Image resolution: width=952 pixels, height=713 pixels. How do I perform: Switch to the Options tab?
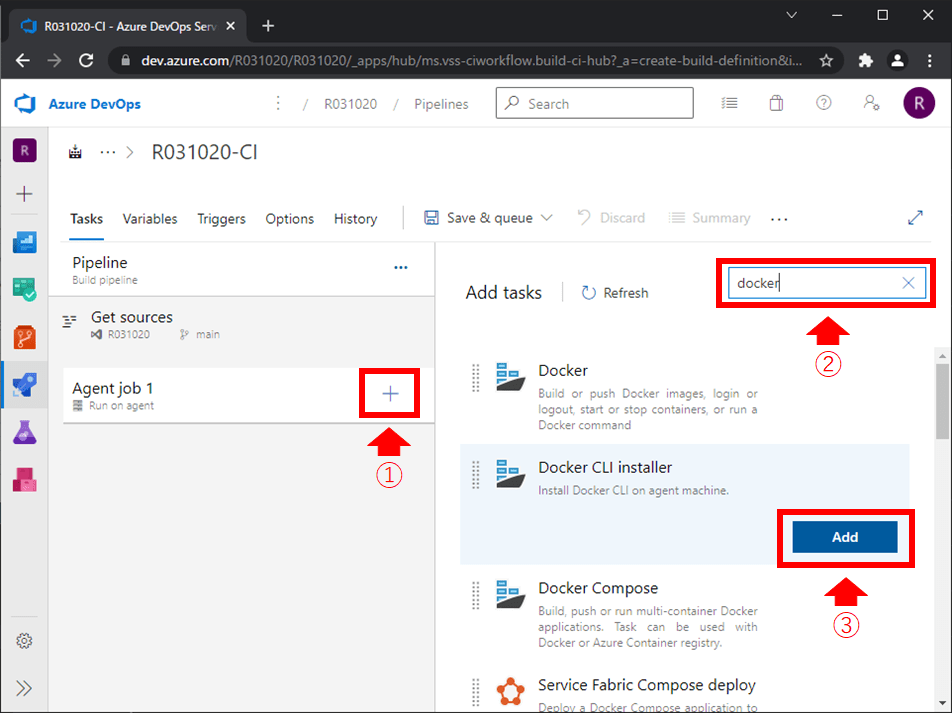290,219
